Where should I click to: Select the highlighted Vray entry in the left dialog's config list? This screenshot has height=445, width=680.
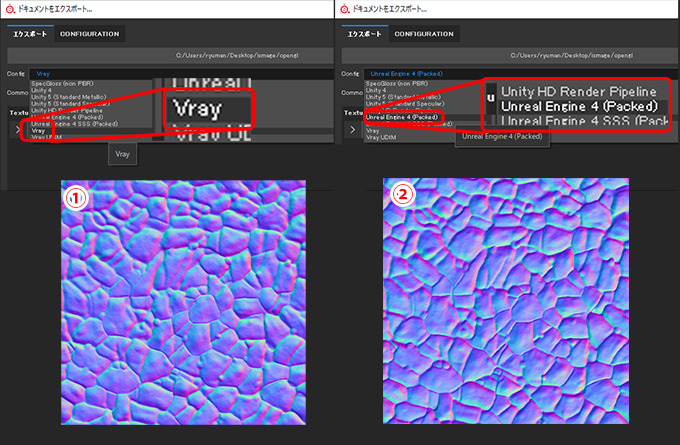click(38, 131)
